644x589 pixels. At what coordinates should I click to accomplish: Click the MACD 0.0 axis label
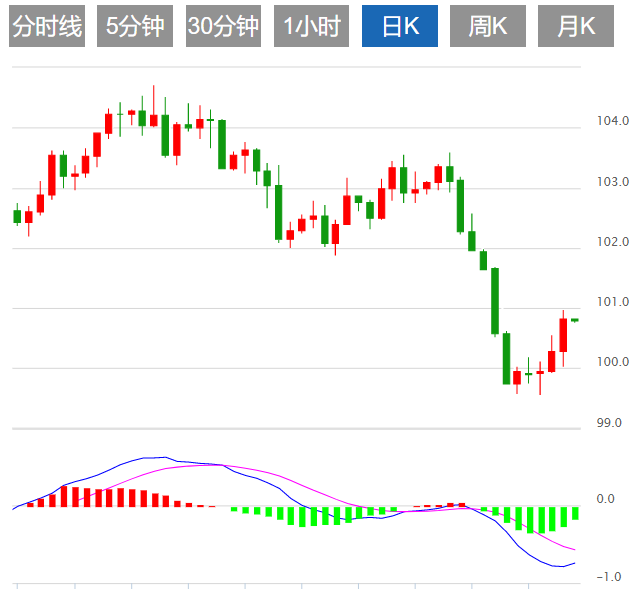605,499
